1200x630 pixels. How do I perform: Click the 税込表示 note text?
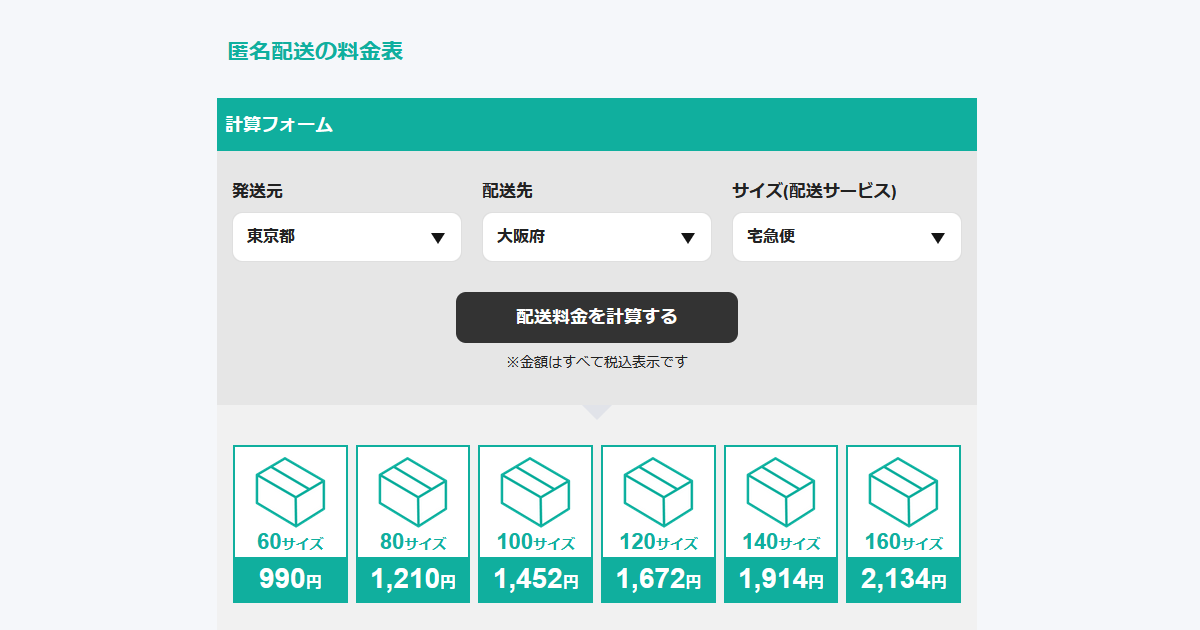[597, 362]
